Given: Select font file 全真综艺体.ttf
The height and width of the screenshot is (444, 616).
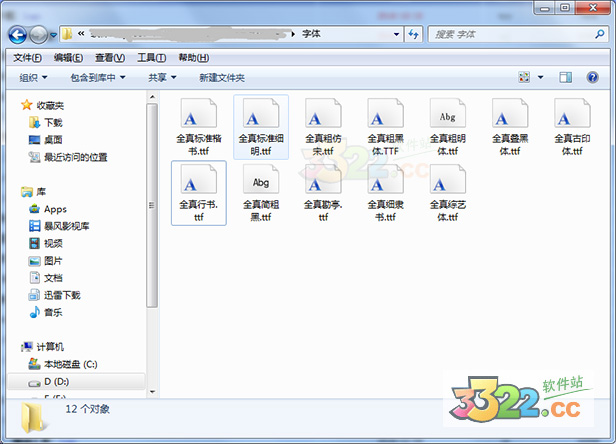Looking at the screenshot, I should point(448,193).
